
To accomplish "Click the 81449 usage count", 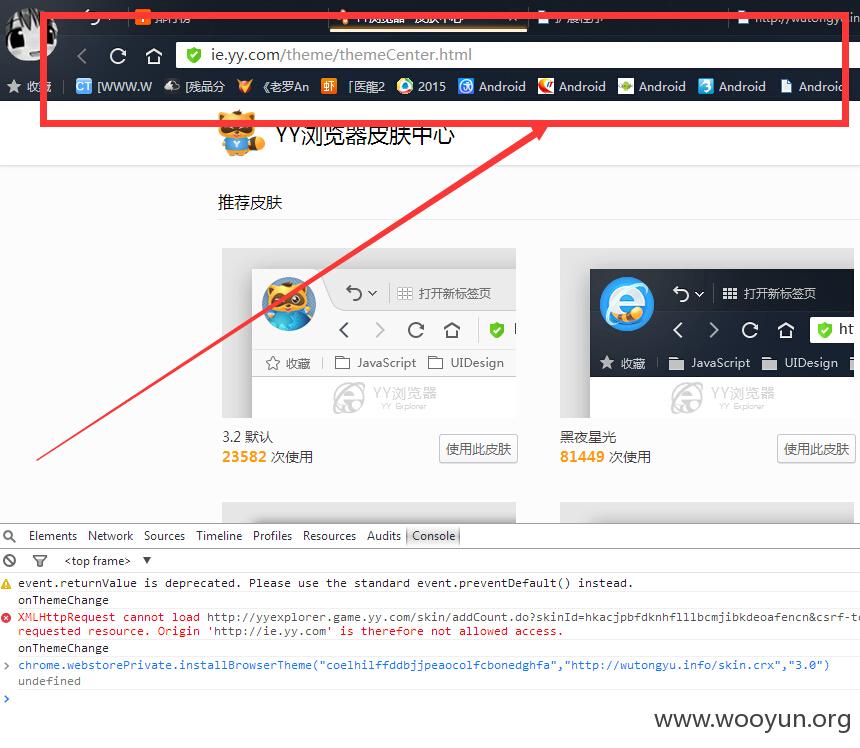I will [582, 457].
